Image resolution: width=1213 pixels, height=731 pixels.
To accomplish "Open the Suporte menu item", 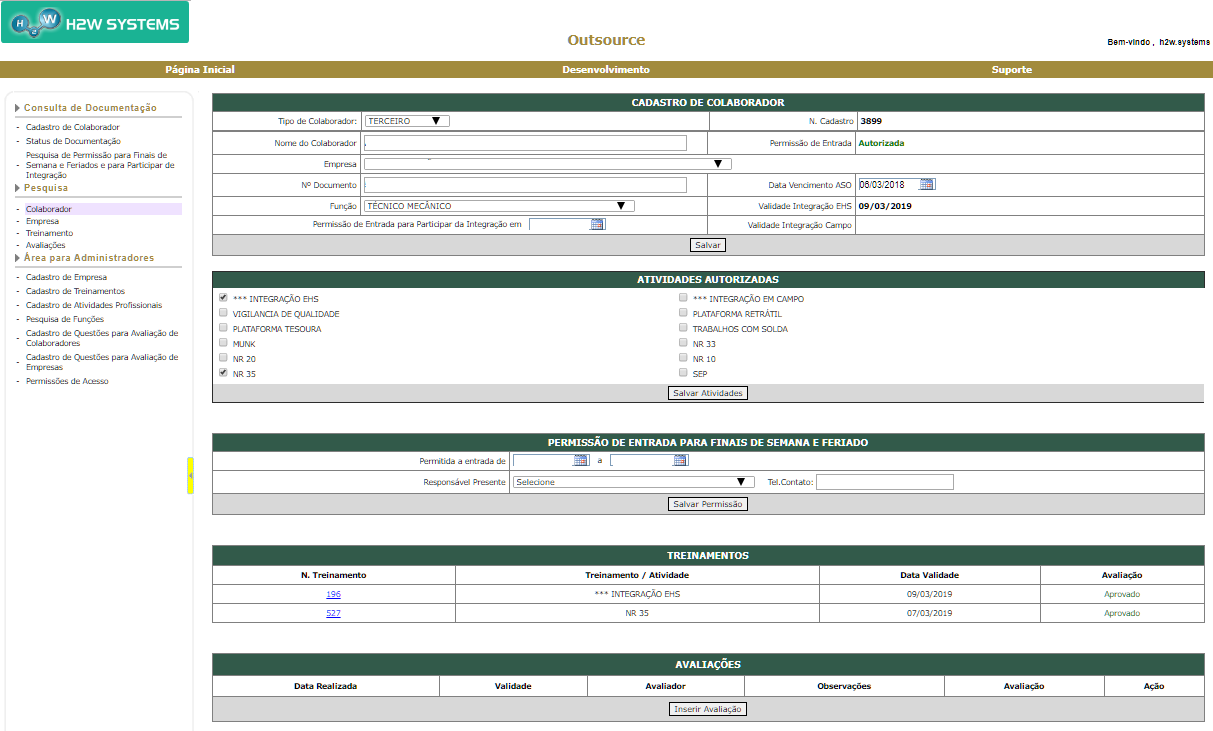I will (x=1011, y=70).
